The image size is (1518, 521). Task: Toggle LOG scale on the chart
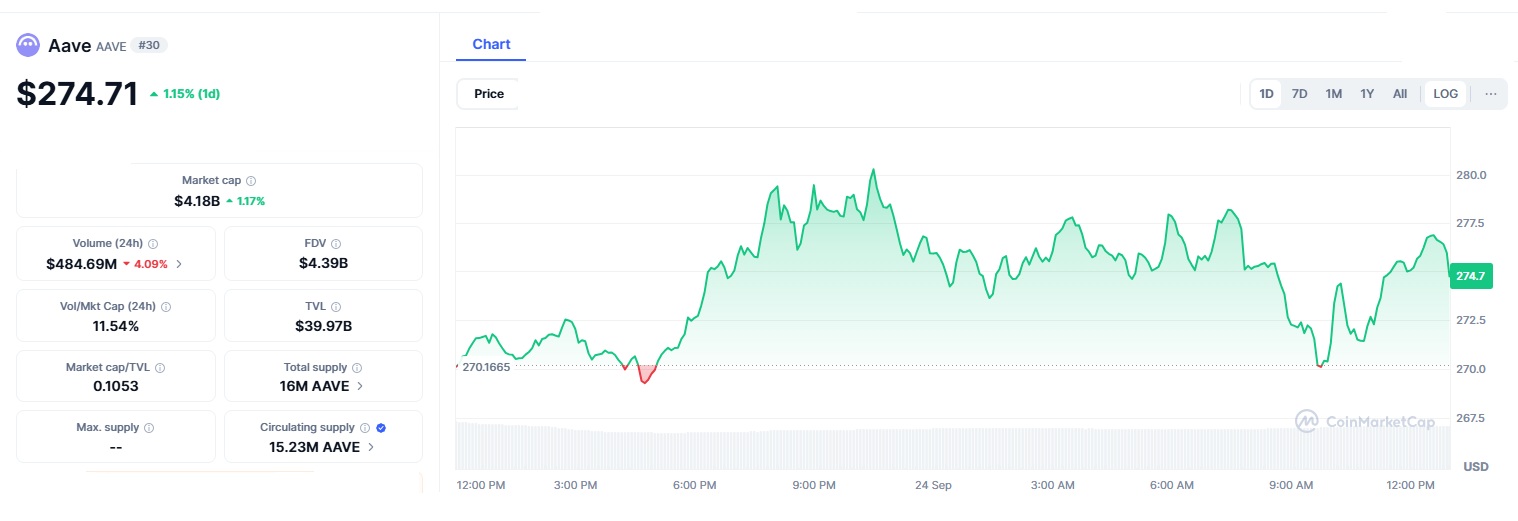1446,94
